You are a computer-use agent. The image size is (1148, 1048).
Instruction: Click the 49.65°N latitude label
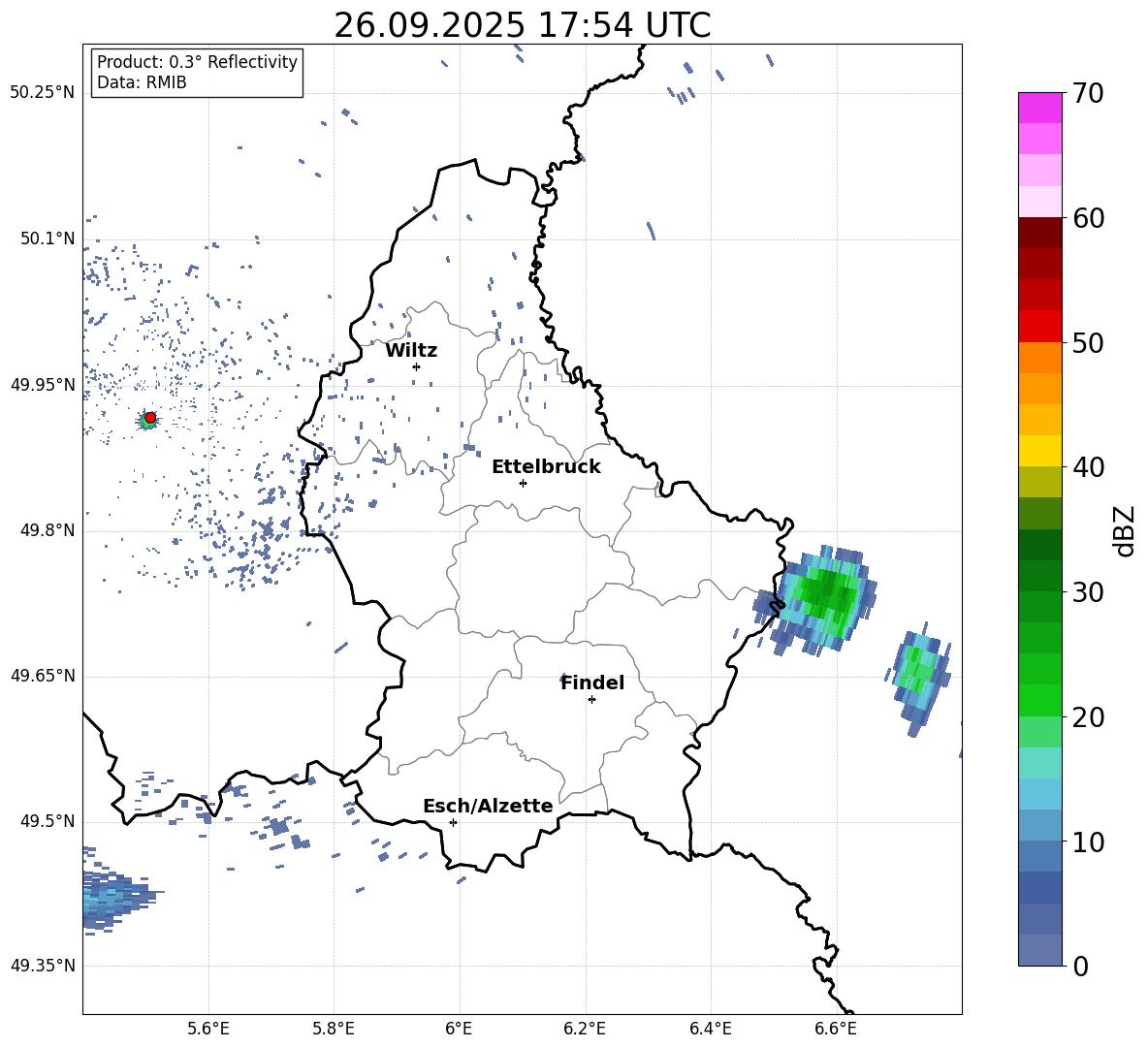[x=43, y=675]
